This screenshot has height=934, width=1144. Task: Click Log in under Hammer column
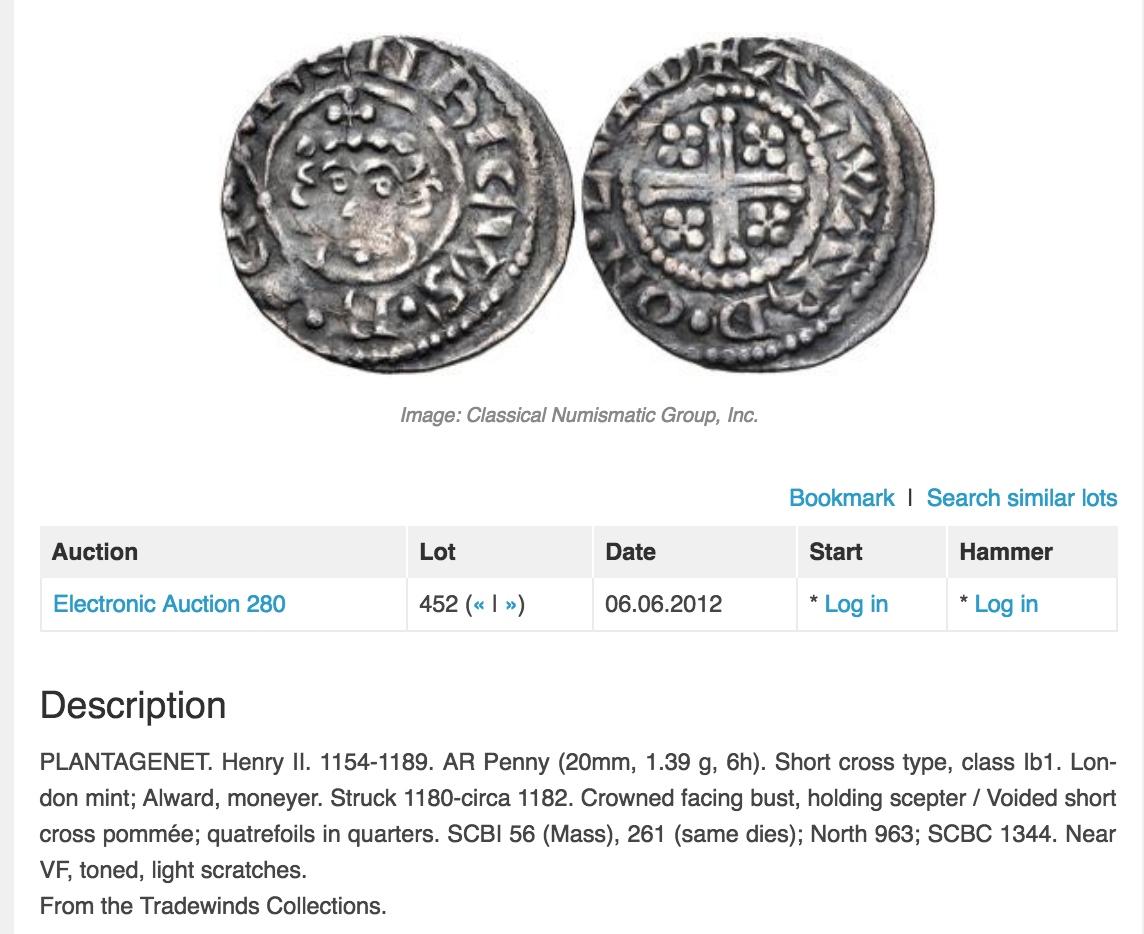tap(1006, 604)
